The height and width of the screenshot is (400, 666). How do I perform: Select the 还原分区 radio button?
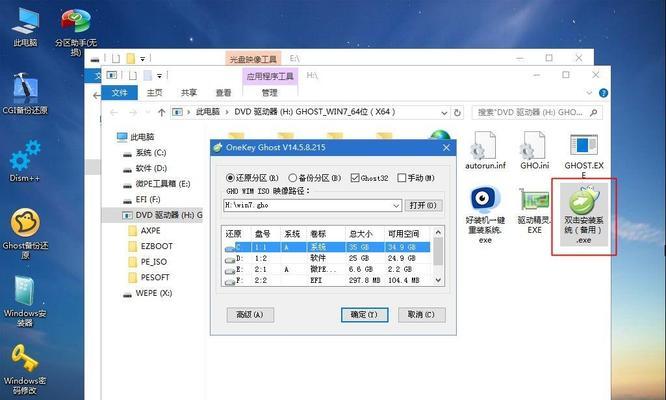pyautogui.click(x=231, y=178)
